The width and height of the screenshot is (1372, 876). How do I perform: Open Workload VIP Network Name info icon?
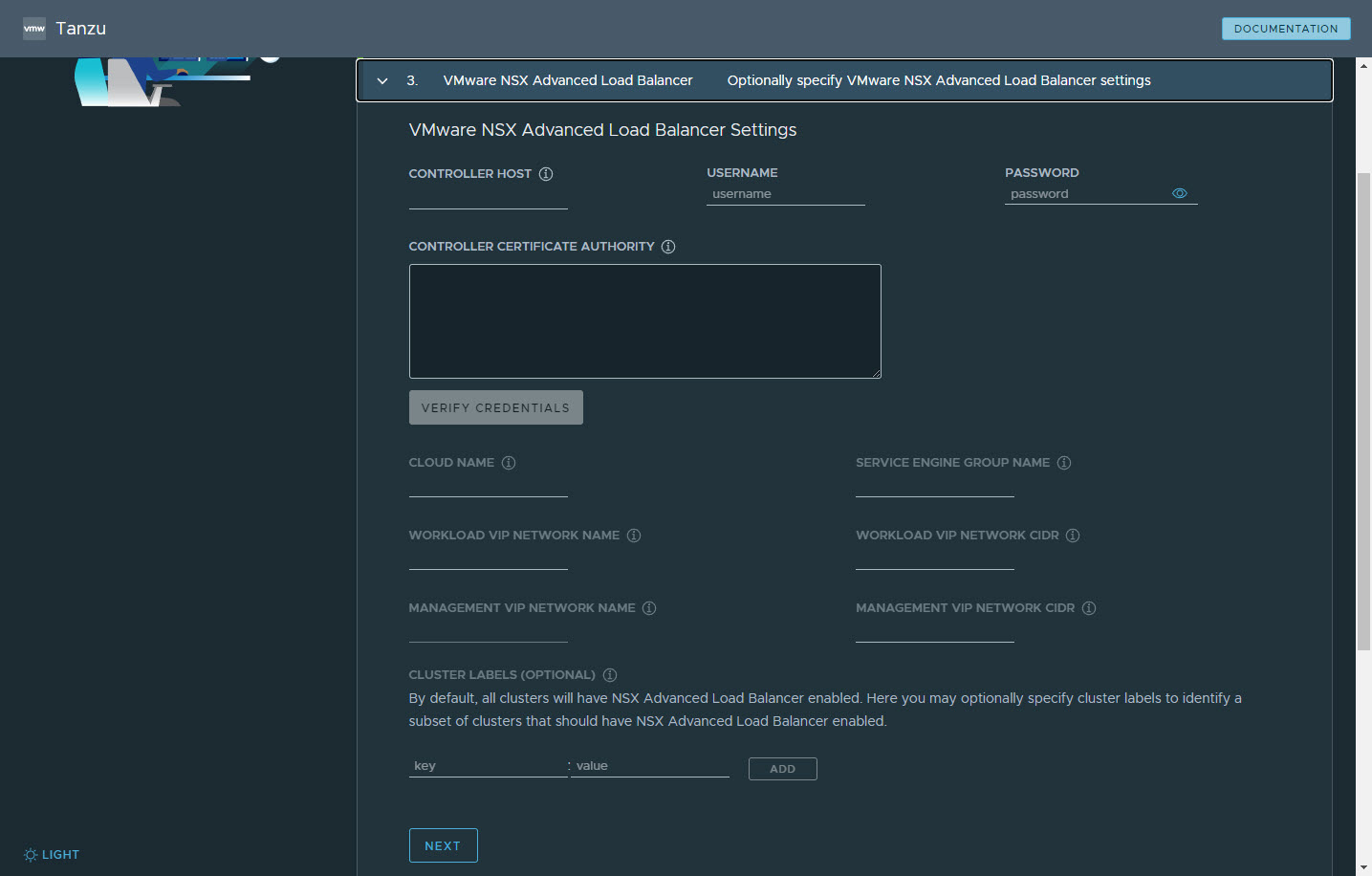(634, 536)
